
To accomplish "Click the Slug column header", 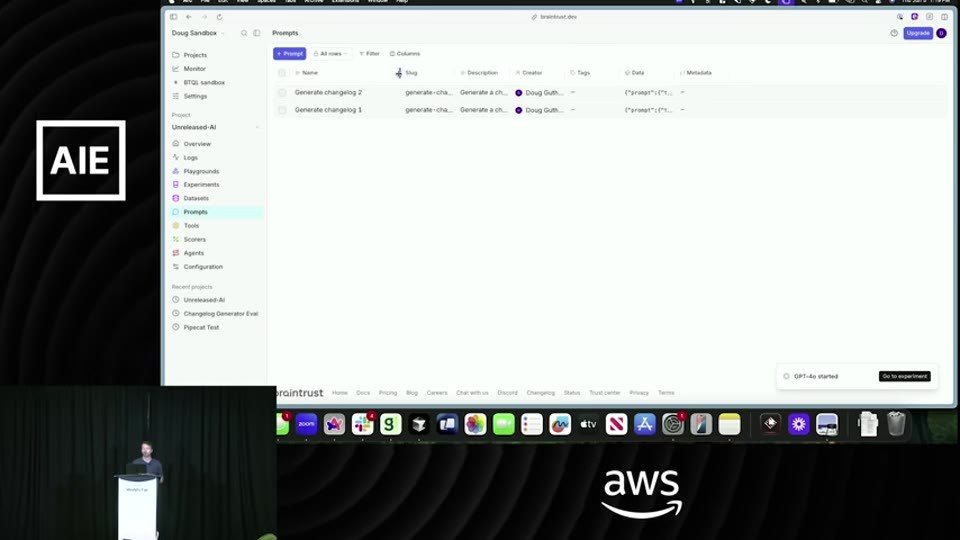I will (411, 73).
